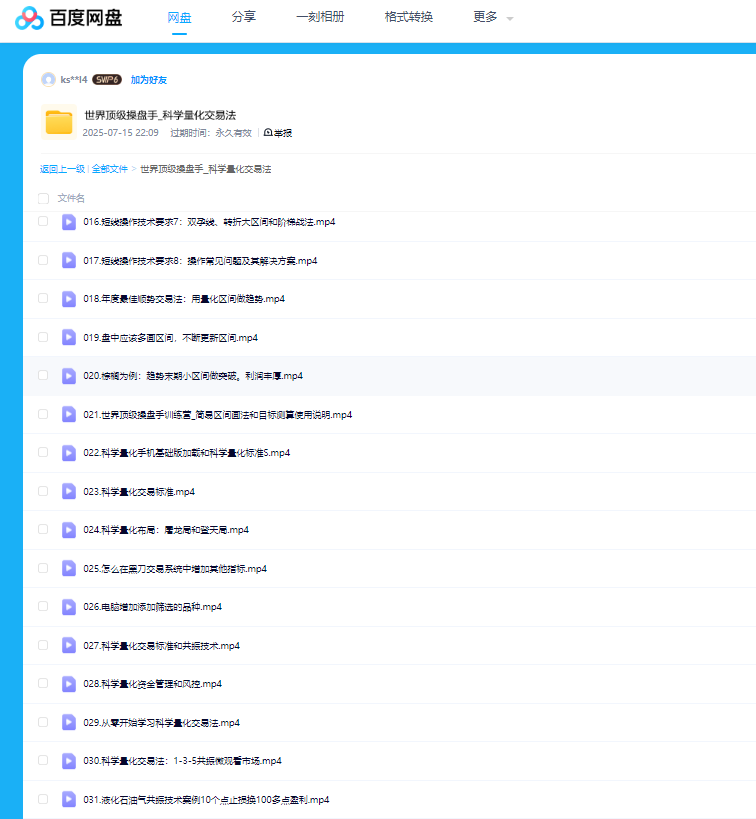Open file 020.棕榈为例 video name

[193, 376]
